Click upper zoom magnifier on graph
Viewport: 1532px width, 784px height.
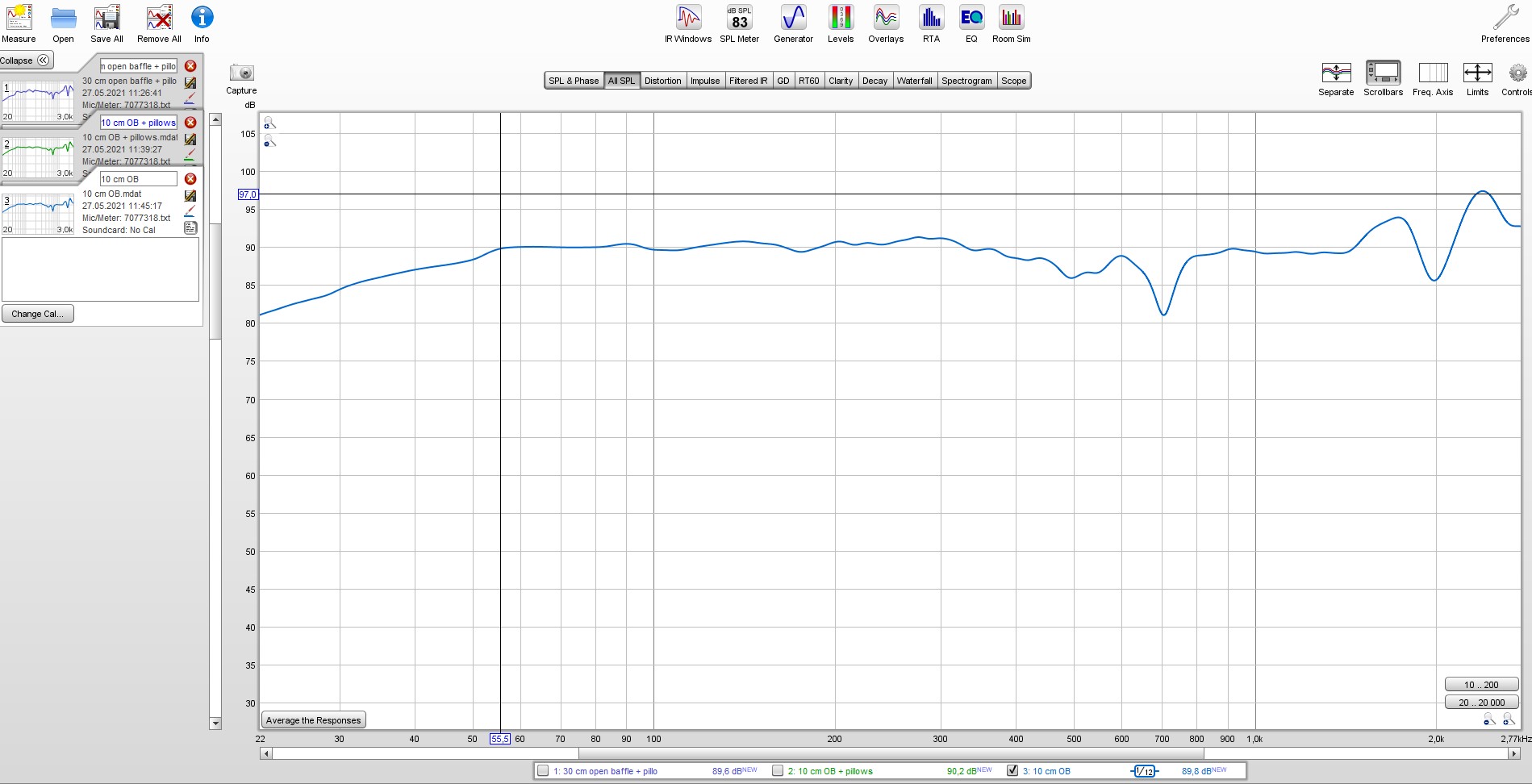pos(270,123)
